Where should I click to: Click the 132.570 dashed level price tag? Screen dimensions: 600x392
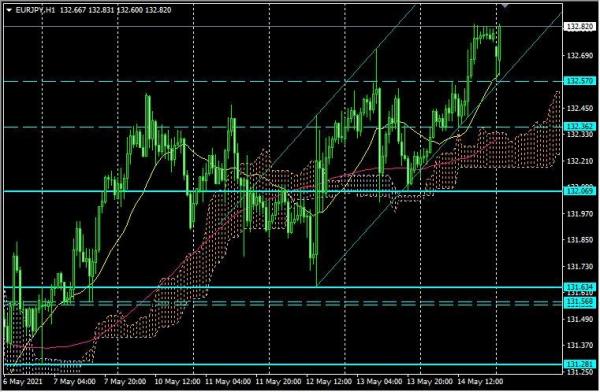point(580,81)
